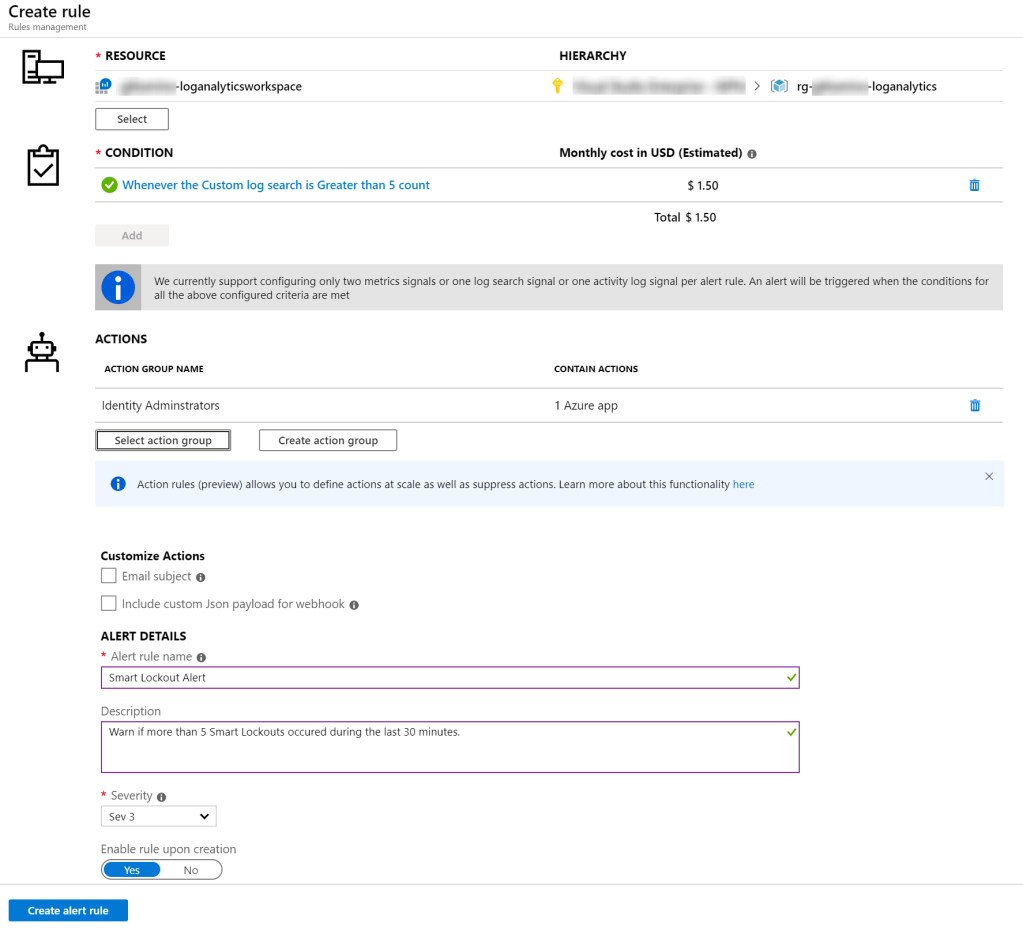This screenshot has width=1023, height=930.
Task: Enable the Email subject checkbox
Action: [109, 576]
